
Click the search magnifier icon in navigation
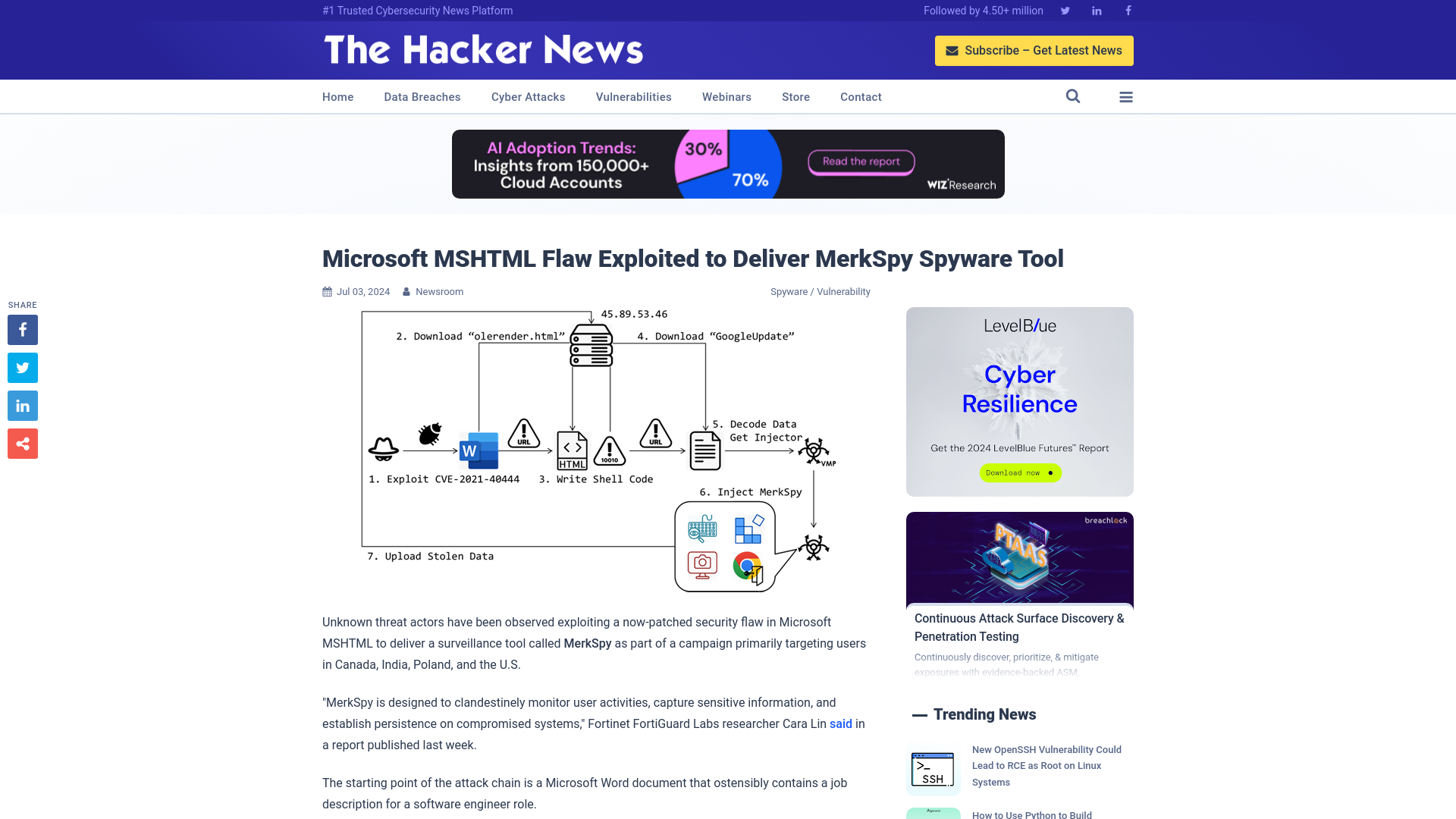tap(1073, 96)
